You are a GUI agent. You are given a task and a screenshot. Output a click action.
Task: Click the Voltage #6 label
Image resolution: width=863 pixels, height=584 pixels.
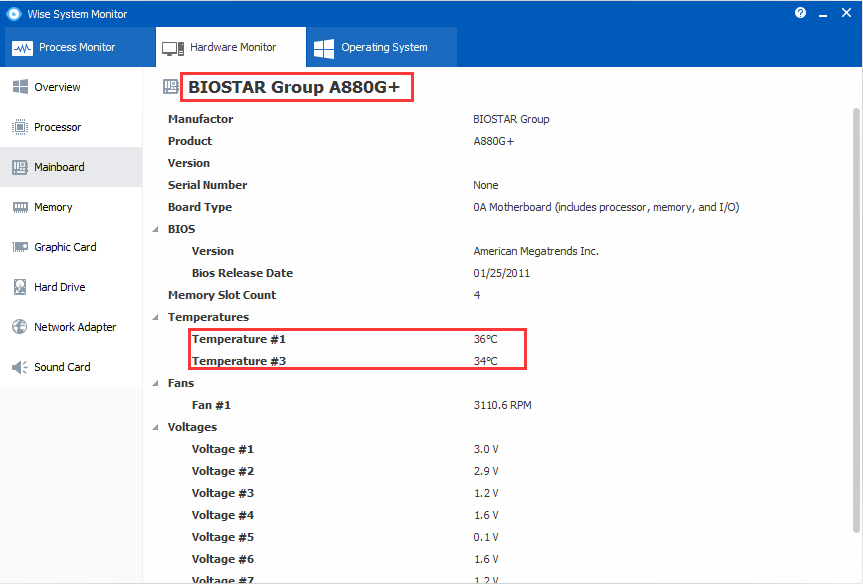click(223, 559)
